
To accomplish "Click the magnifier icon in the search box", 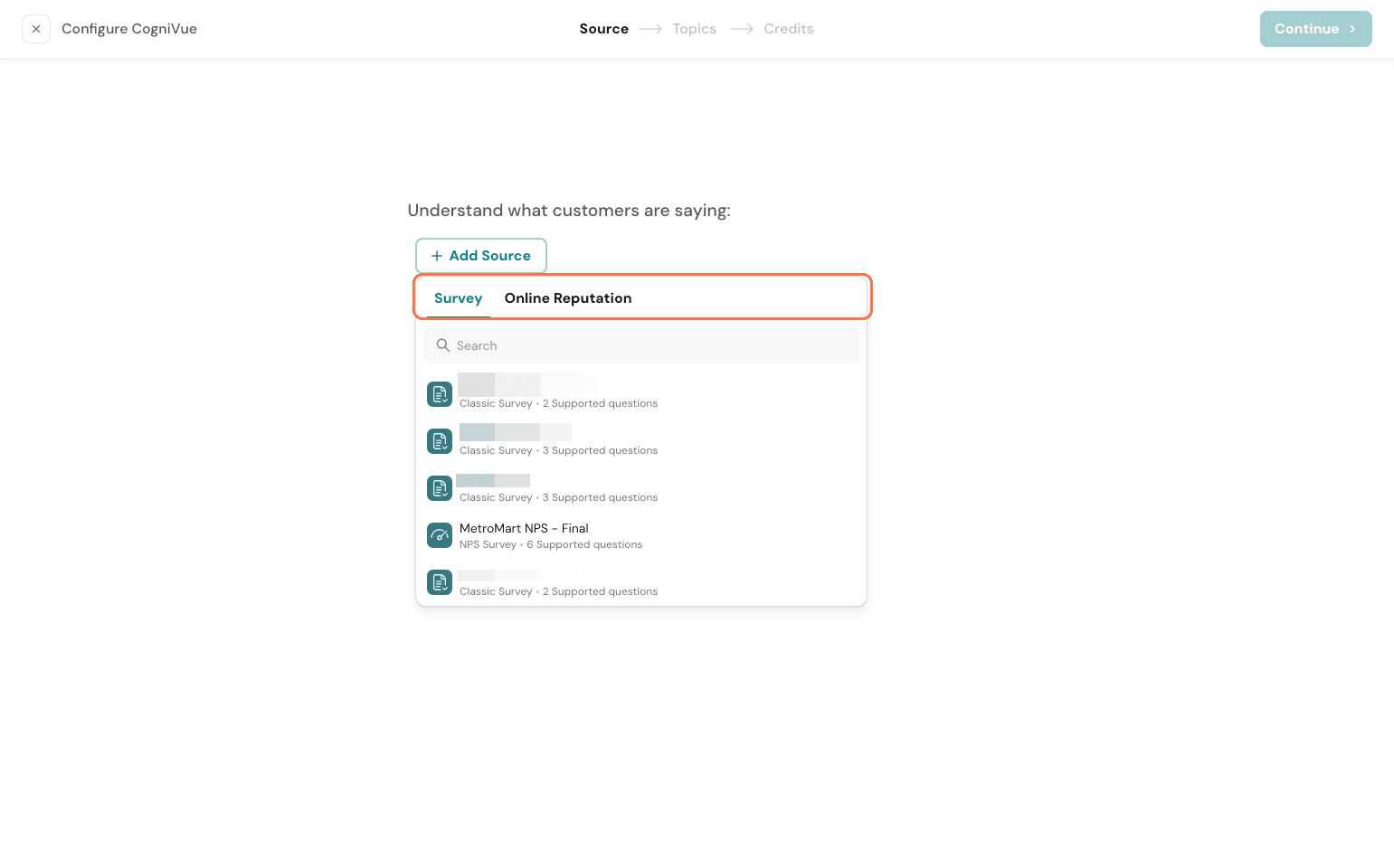I will (443, 345).
